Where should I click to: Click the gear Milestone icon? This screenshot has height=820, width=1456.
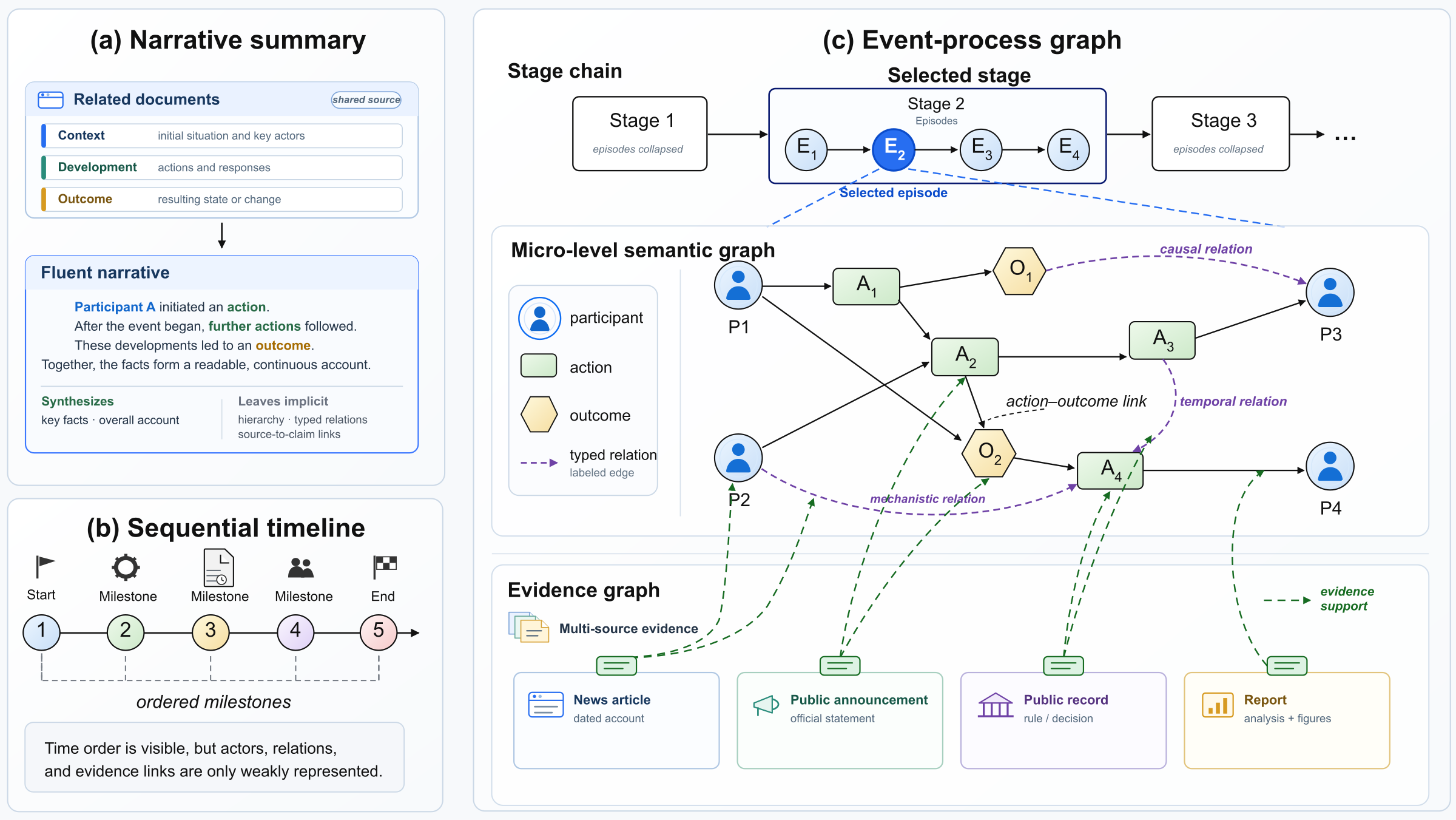[x=126, y=568]
